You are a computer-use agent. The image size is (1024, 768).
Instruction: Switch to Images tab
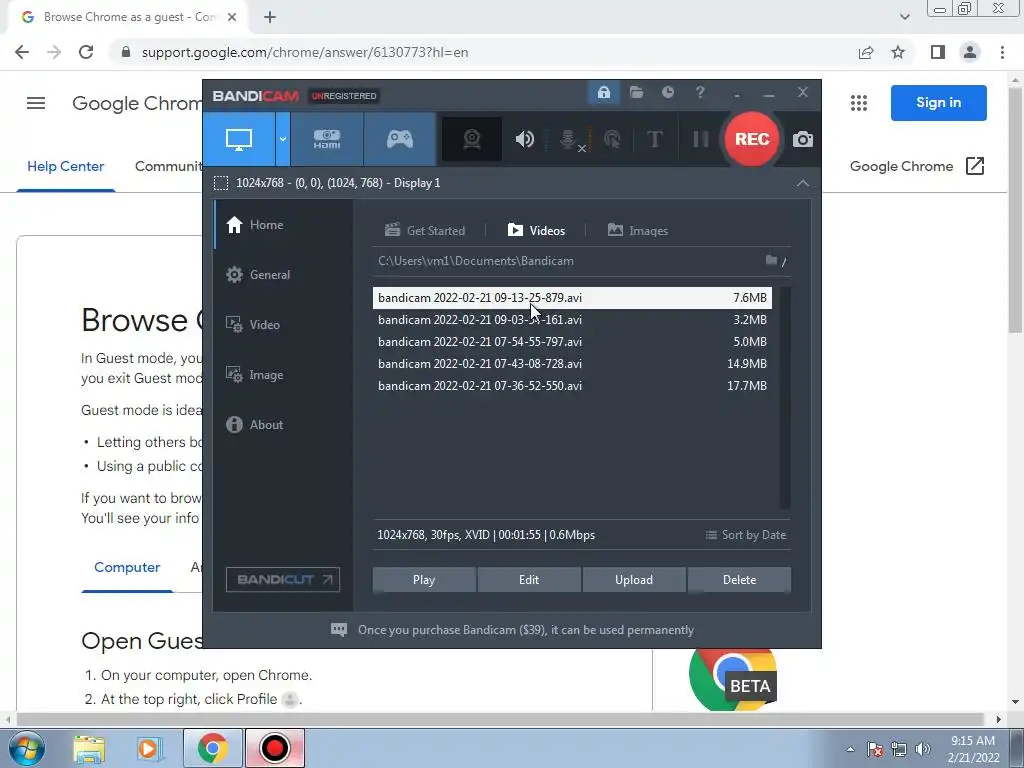(x=638, y=231)
